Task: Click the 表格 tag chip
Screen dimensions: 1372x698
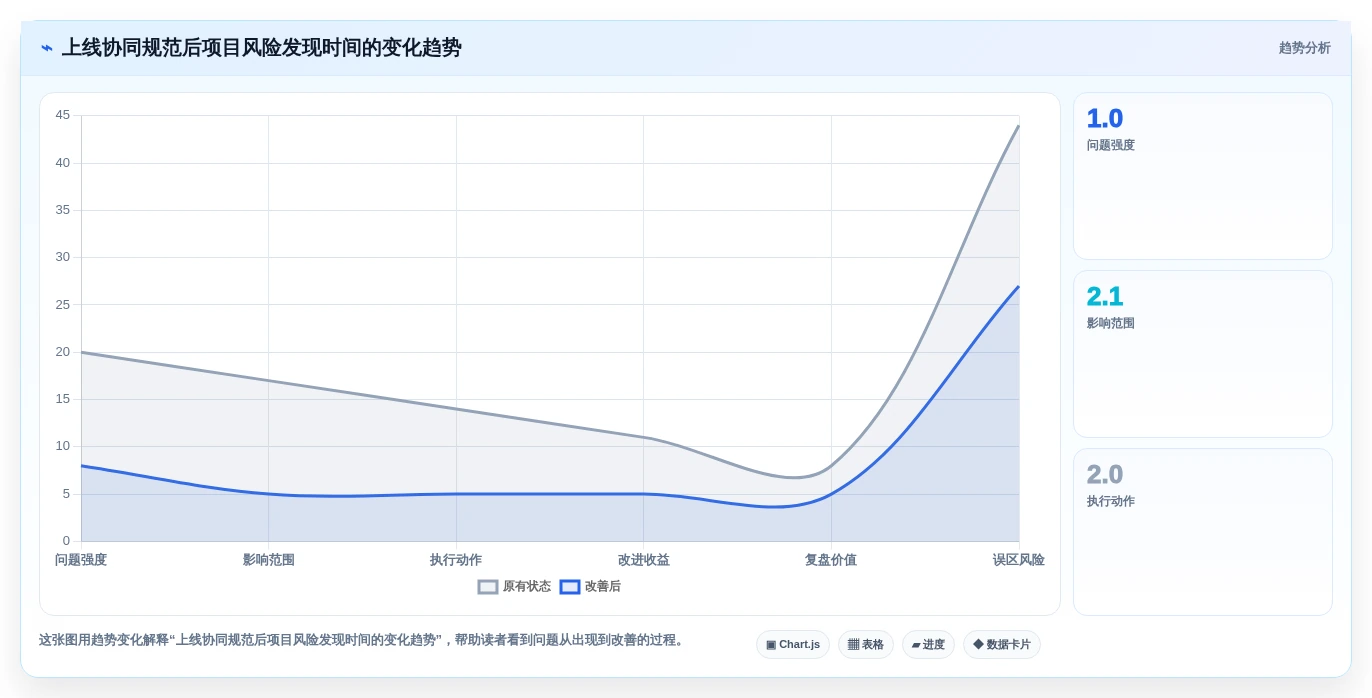Action: 866,645
